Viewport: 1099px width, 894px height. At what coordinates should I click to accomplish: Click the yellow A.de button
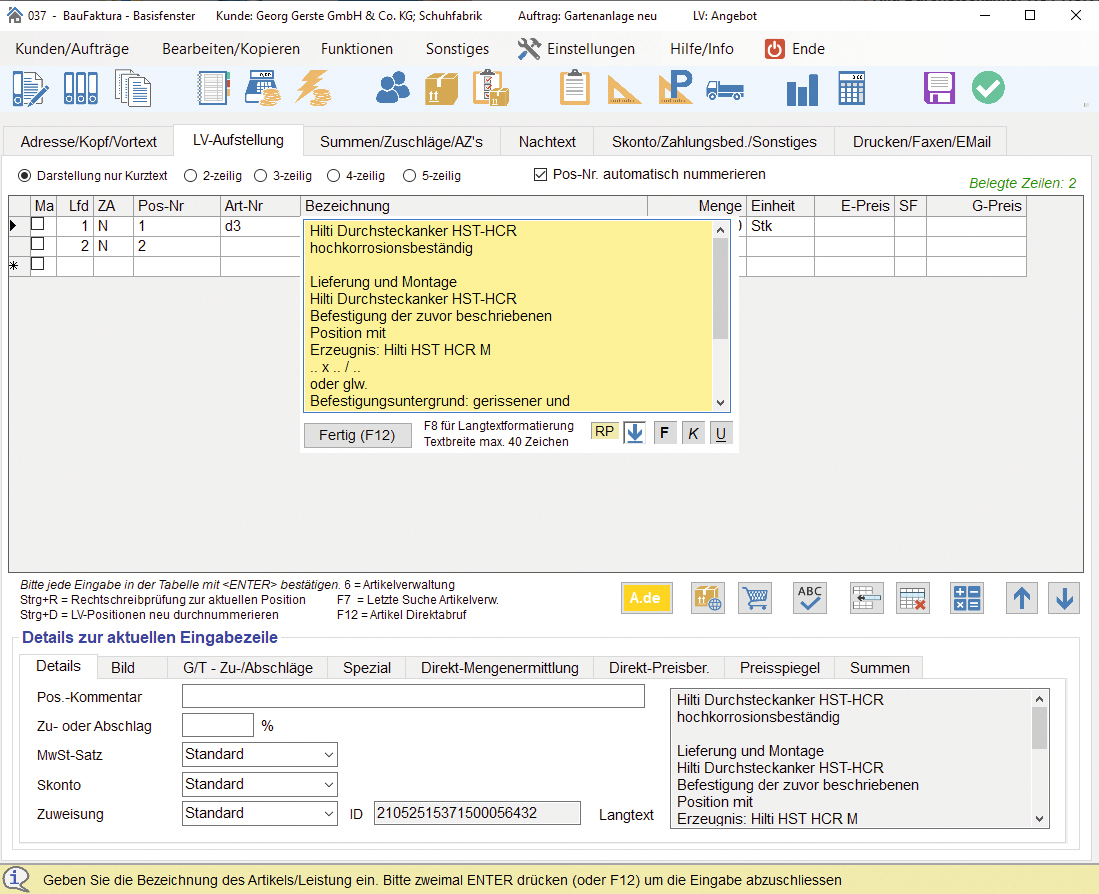(x=646, y=598)
